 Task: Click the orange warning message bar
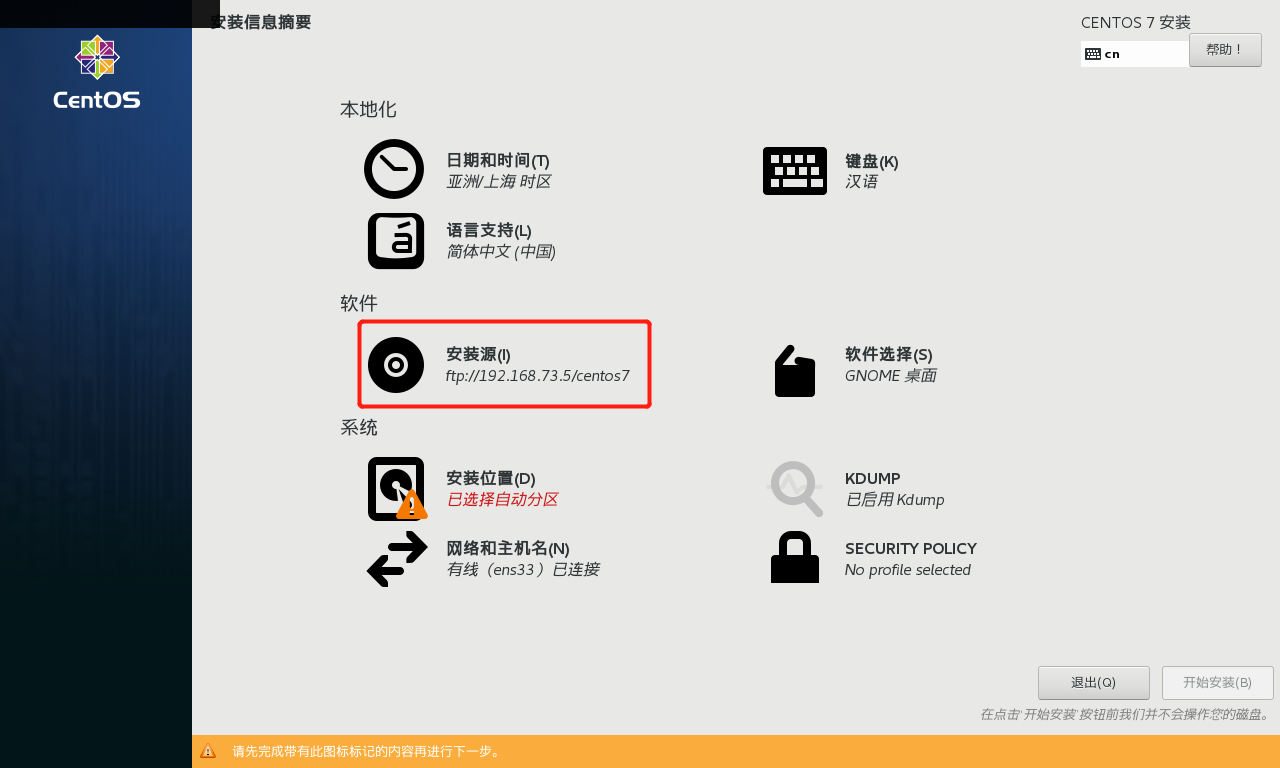[736, 751]
